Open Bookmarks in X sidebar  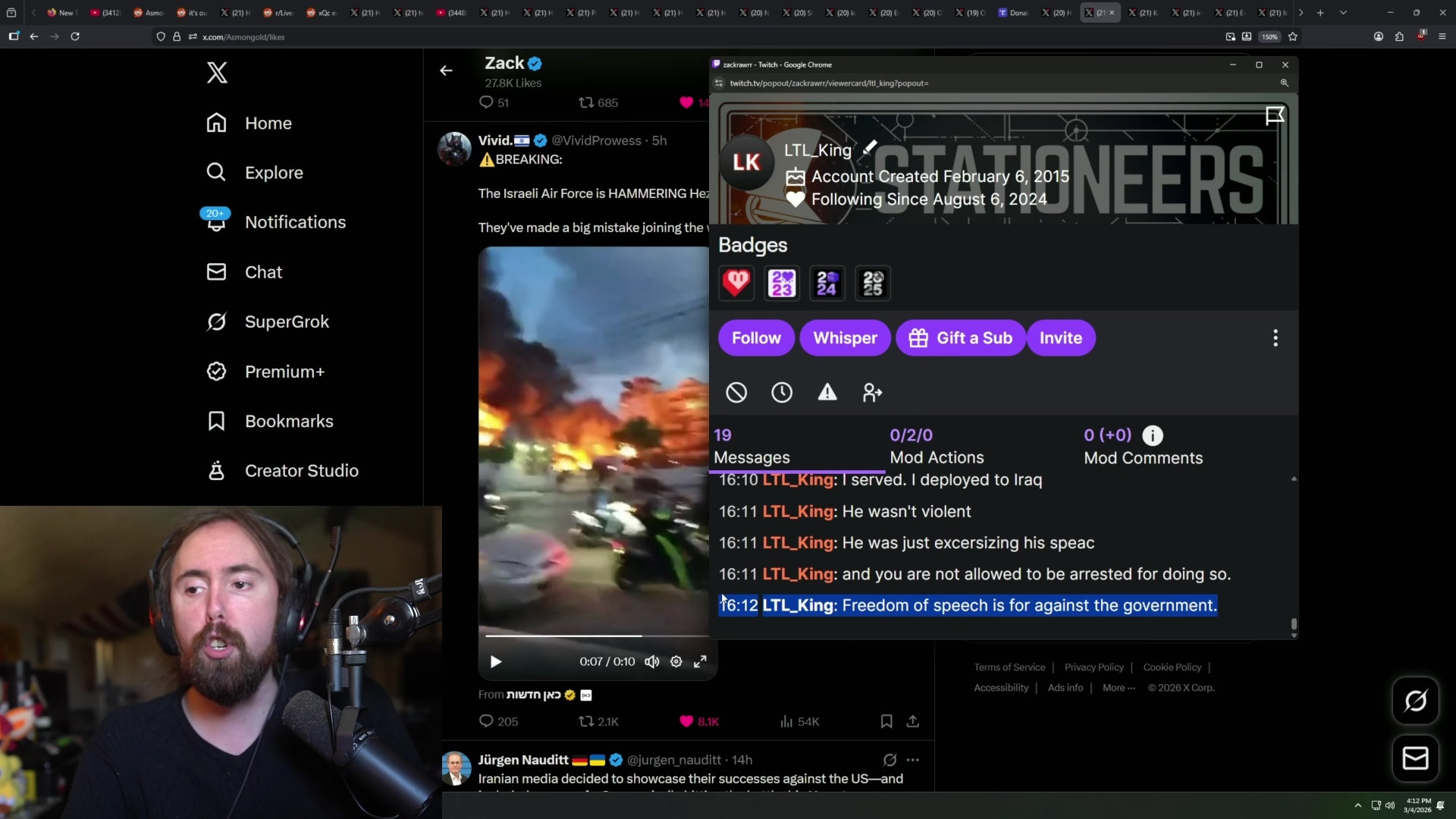click(x=288, y=421)
